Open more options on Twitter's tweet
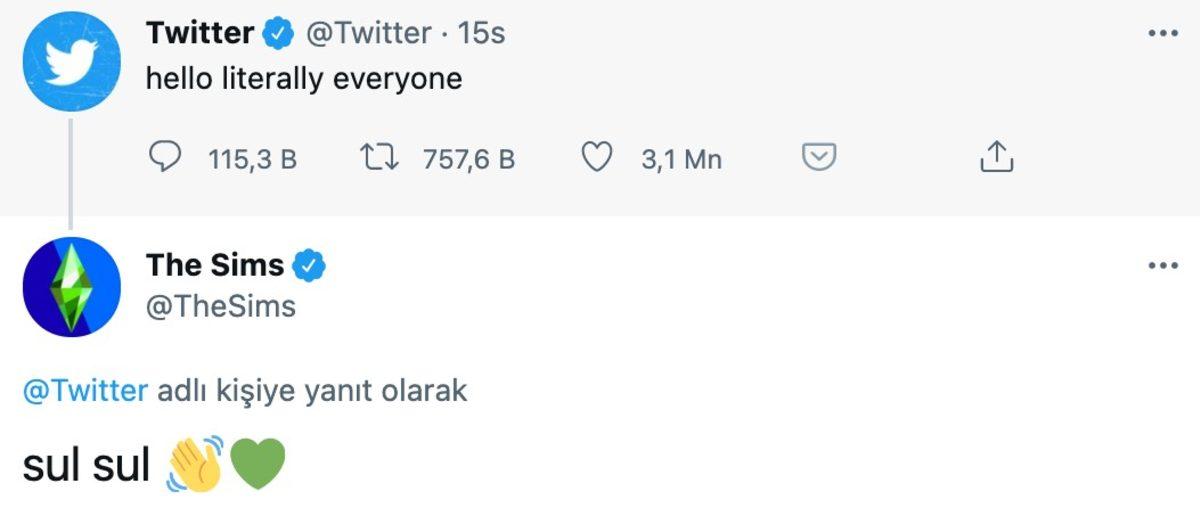1200x524 pixels. coord(1163,33)
